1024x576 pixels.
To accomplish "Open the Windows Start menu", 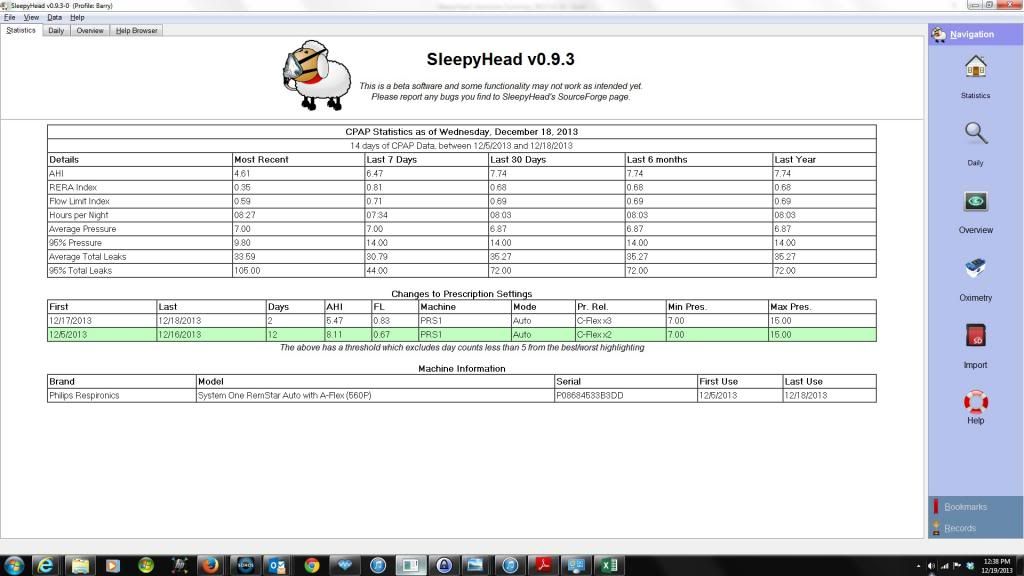I will tap(14, 565).
